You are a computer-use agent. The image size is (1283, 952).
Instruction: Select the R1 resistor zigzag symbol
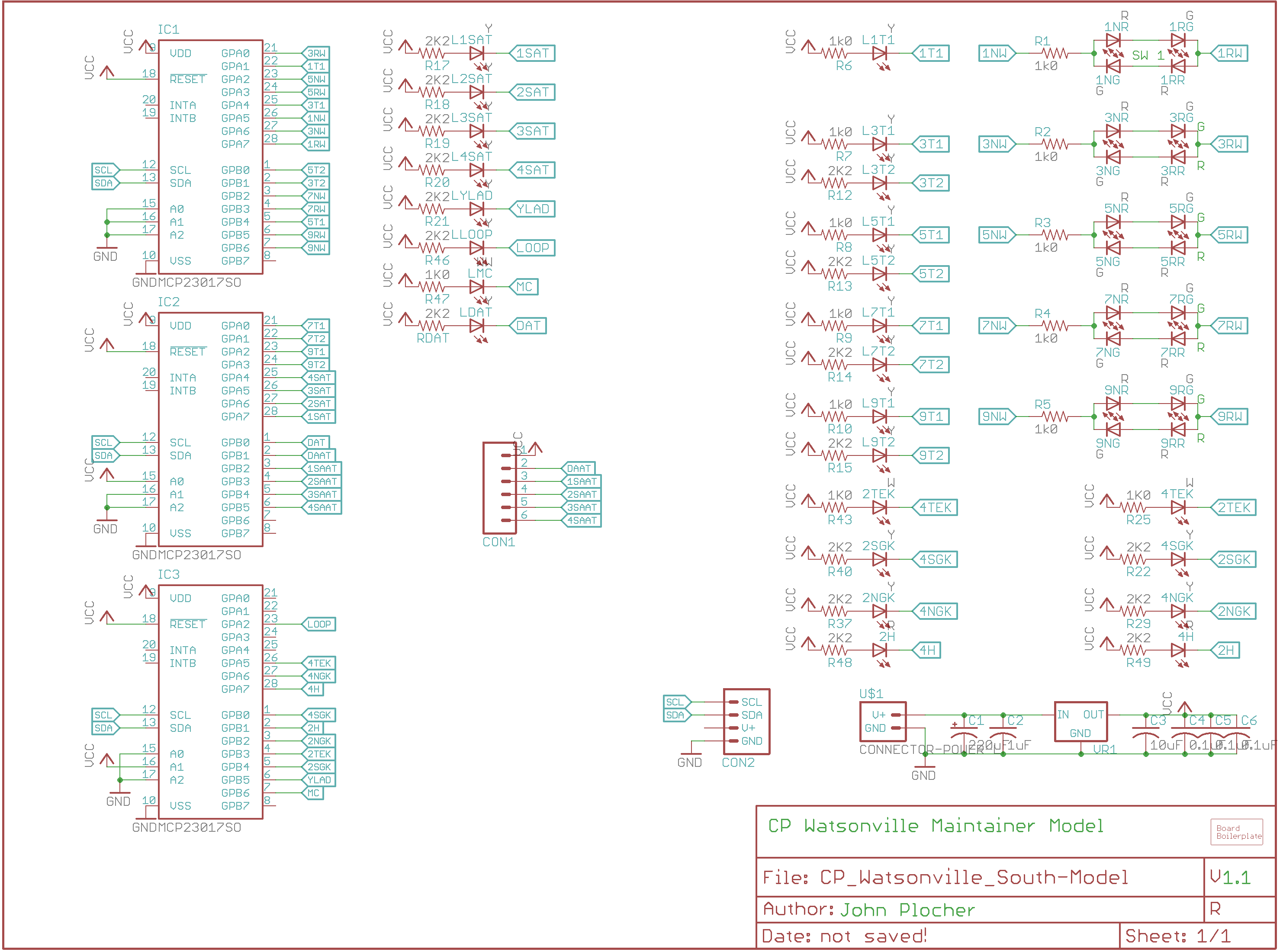point(1055,54)
